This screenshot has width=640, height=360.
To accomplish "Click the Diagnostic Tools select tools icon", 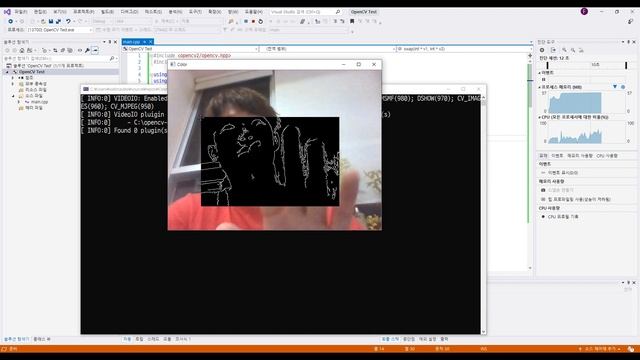I will (x=553, y=50).
